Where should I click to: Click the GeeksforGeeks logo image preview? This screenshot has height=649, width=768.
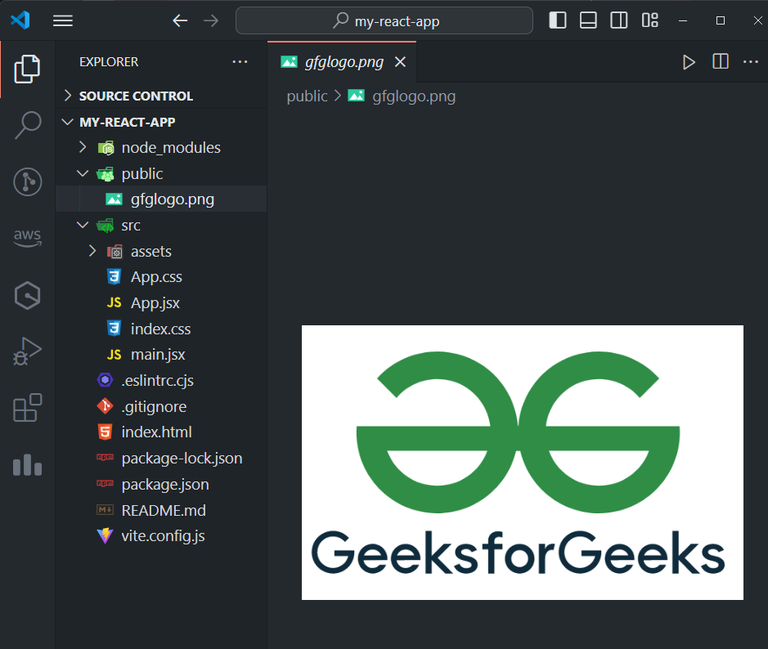522,462
